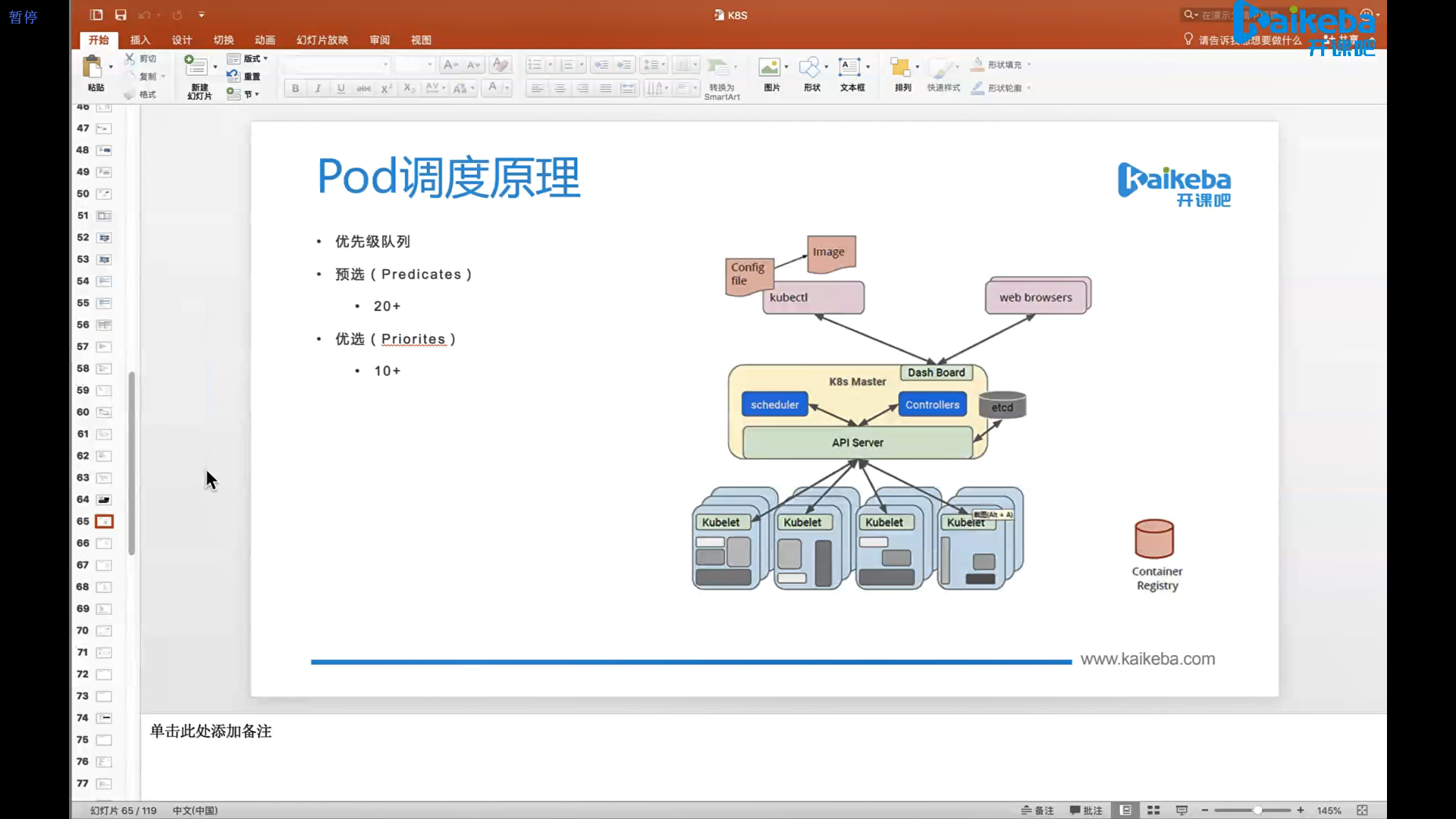Click the Arrange (排列) icon
Image resolution: width=1456 pixels, height=819 pixels.
pyautogui.click(x=900, y=68)
